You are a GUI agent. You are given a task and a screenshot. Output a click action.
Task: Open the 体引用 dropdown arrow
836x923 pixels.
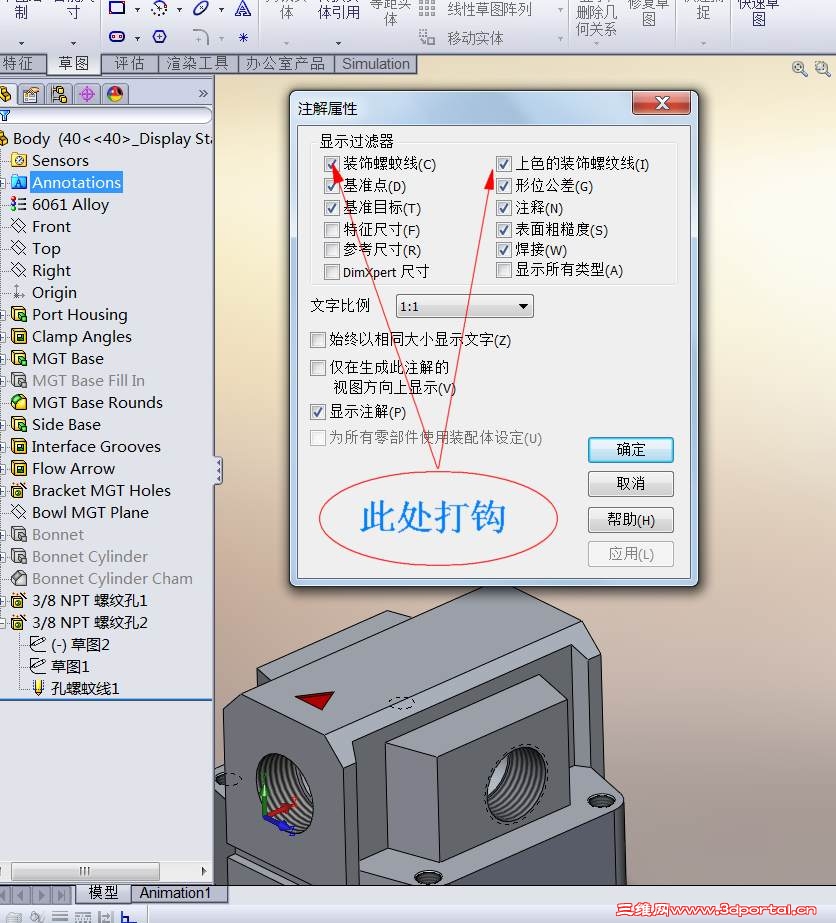point(339,43)
